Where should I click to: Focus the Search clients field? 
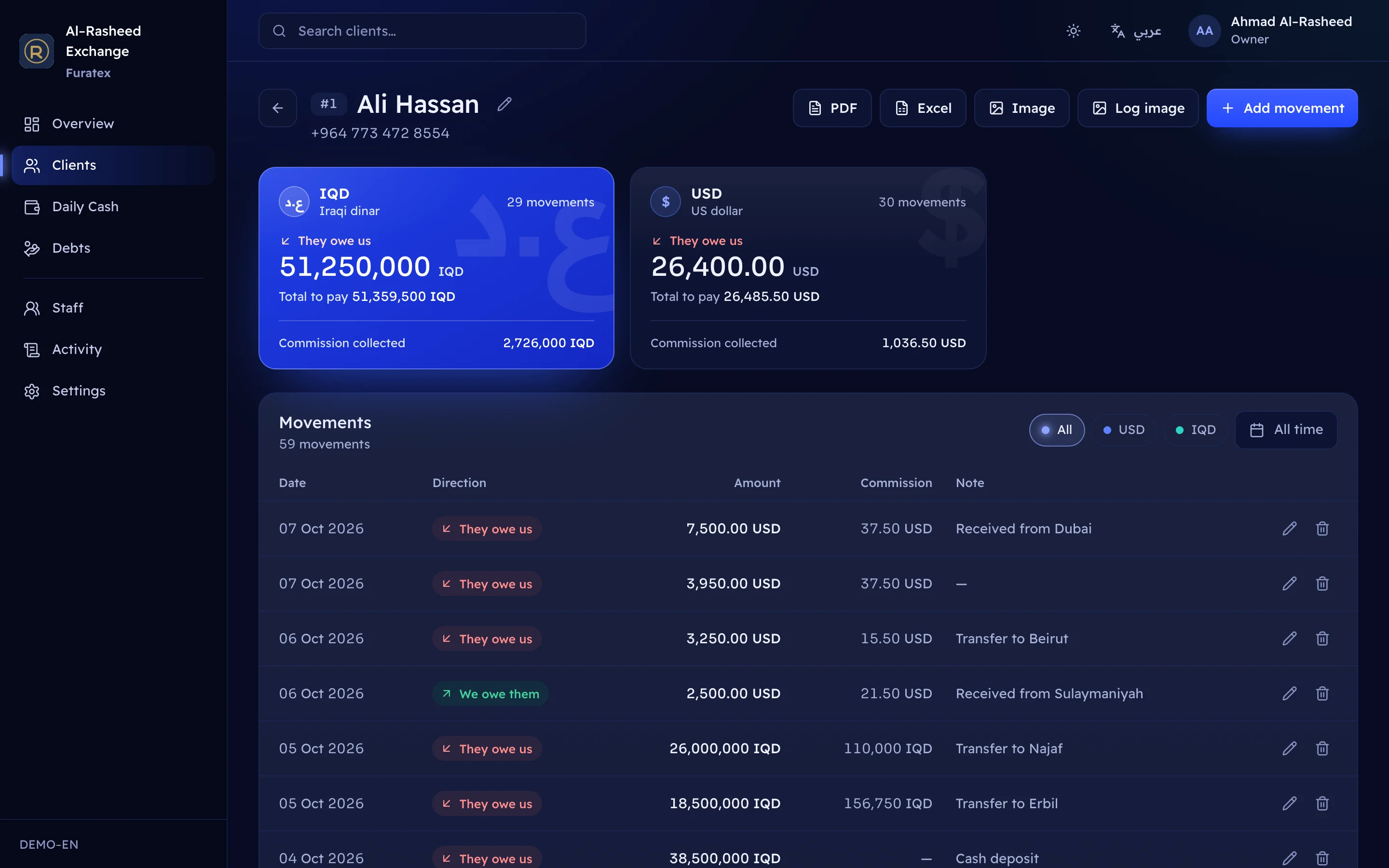[422, 31]
